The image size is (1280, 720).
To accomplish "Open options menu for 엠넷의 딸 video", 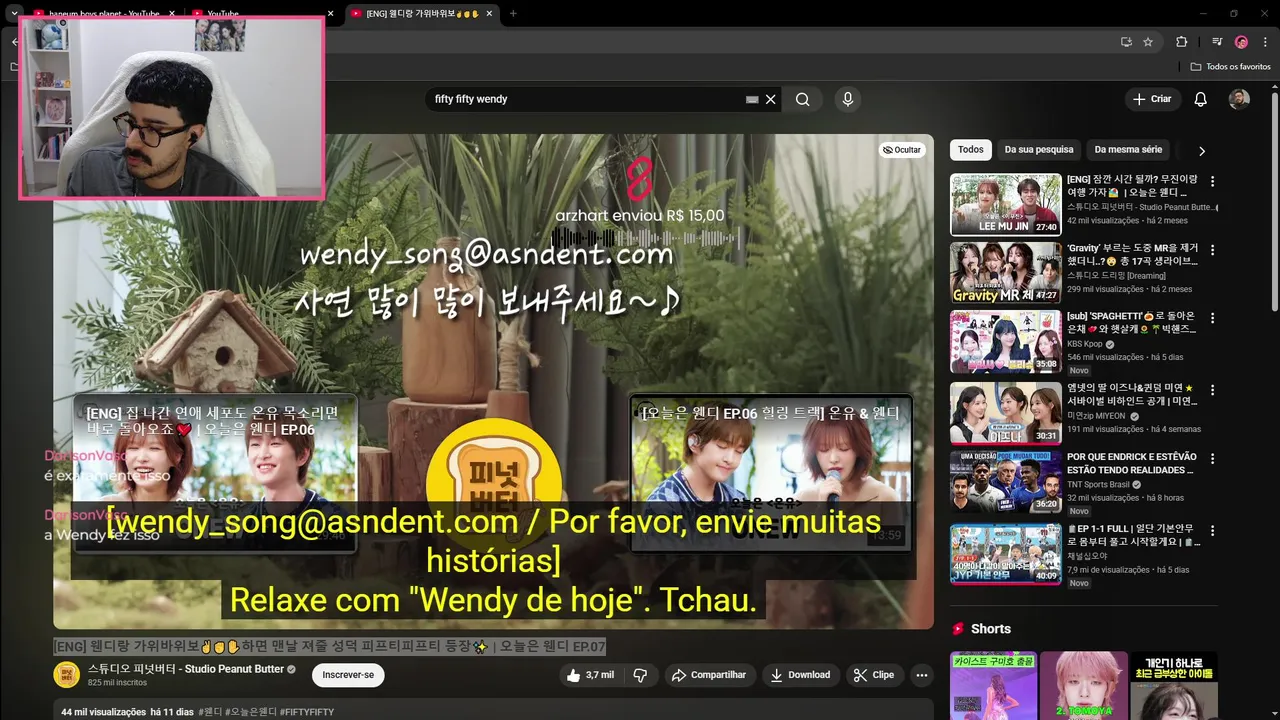I will [x=1212, y=390].
